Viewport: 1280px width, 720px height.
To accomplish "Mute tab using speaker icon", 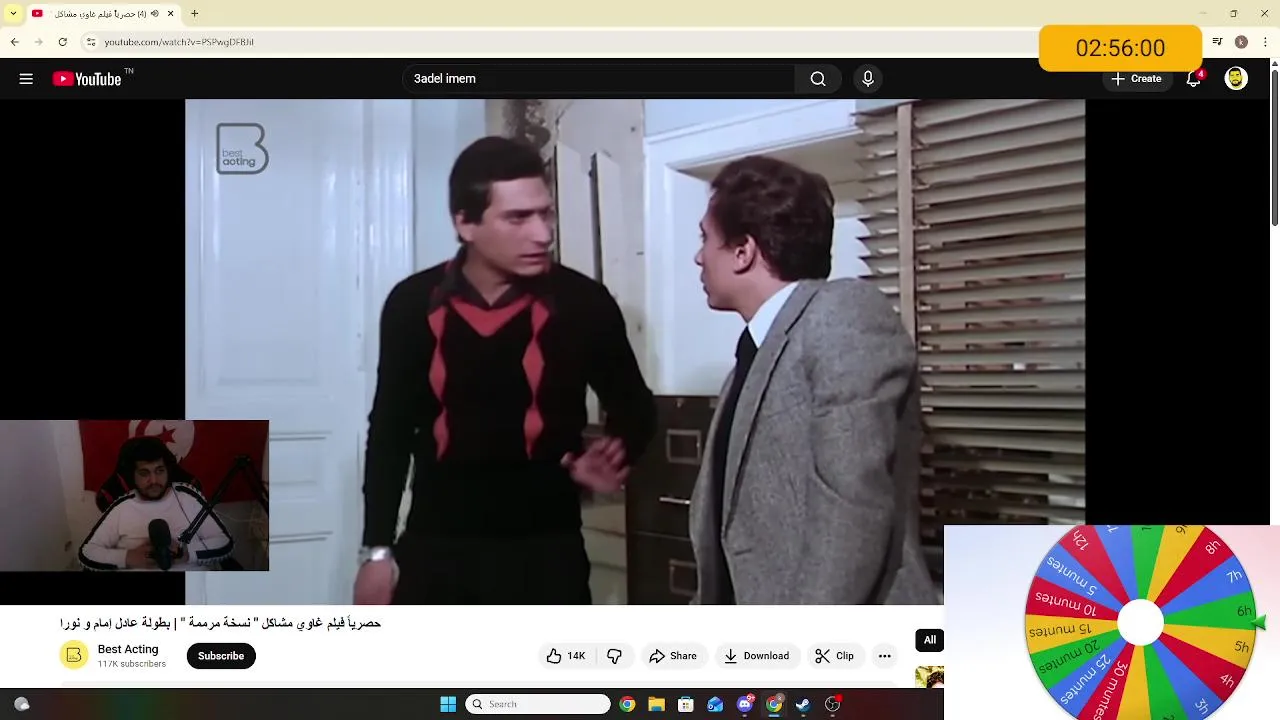I will [155, 13].
